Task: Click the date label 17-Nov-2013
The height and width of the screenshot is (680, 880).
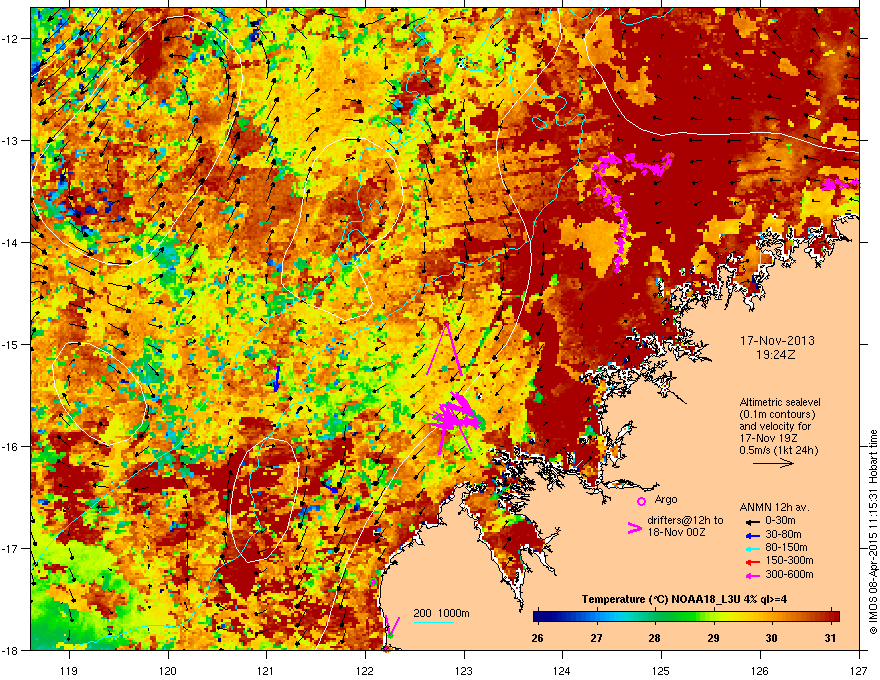Action: click(x=777, y=341)
